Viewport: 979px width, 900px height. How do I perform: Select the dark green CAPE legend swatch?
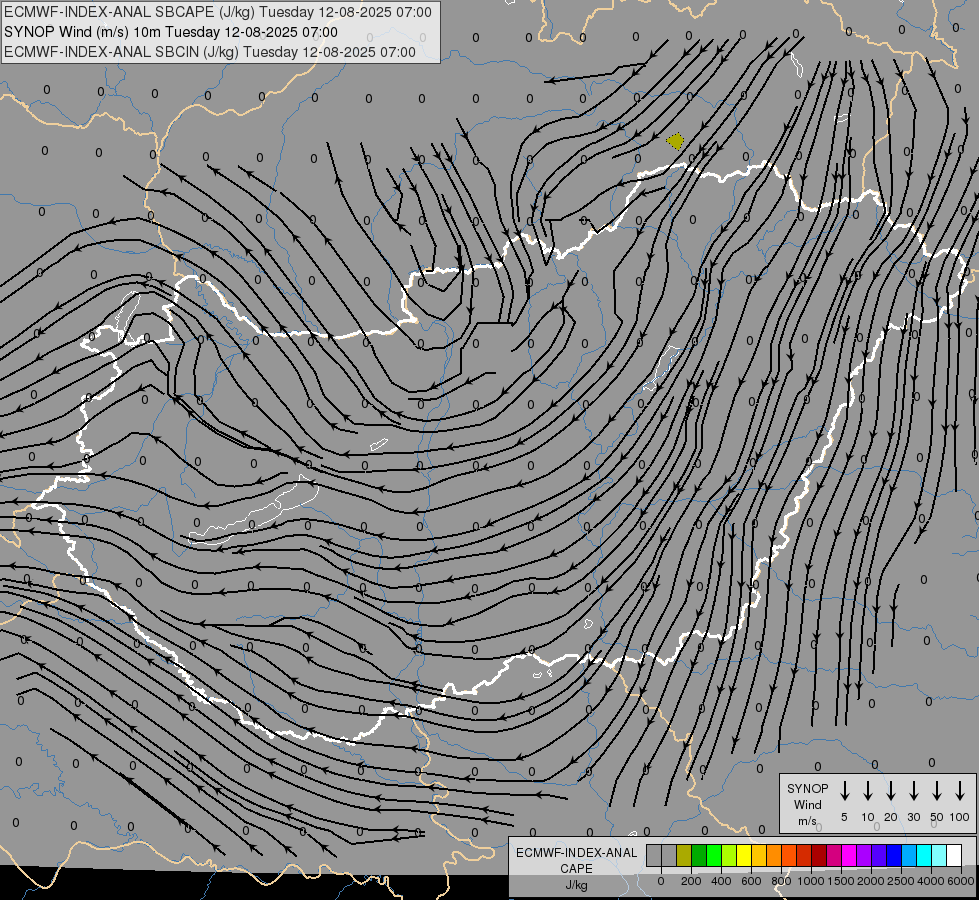pos(699,855)
